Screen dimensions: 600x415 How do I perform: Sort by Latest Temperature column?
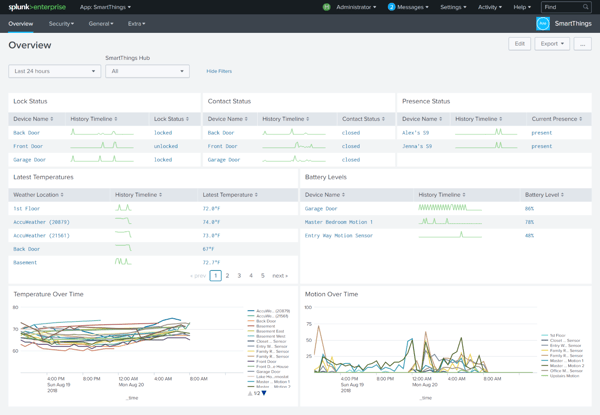[x=230, y=195]
